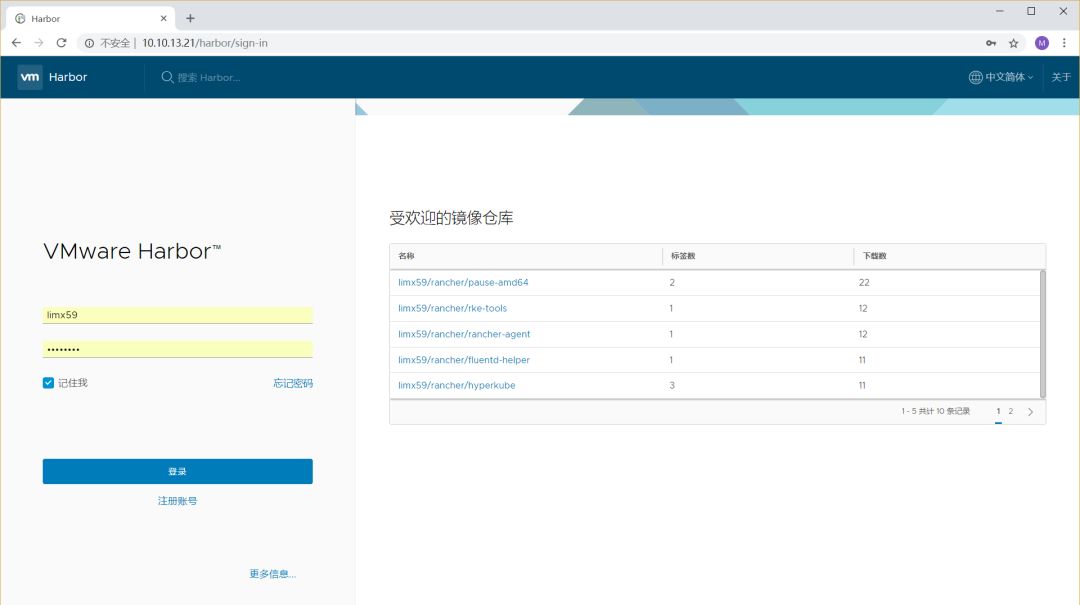This screenshot has width=1080, height=605.
Task: Click the repository table scrollbar
Action: point(1043,334)
